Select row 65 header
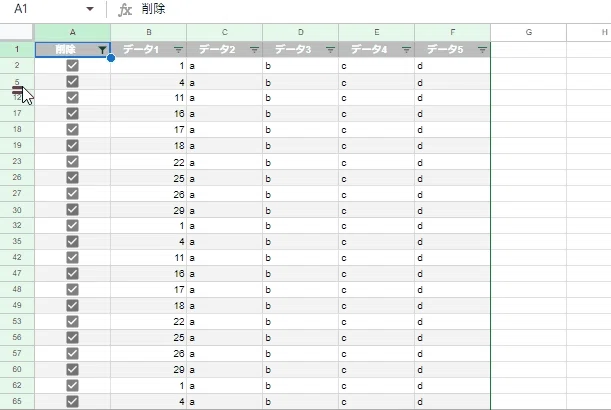The width and height of the screenshot is (611, 410). (x=17, y=401)
